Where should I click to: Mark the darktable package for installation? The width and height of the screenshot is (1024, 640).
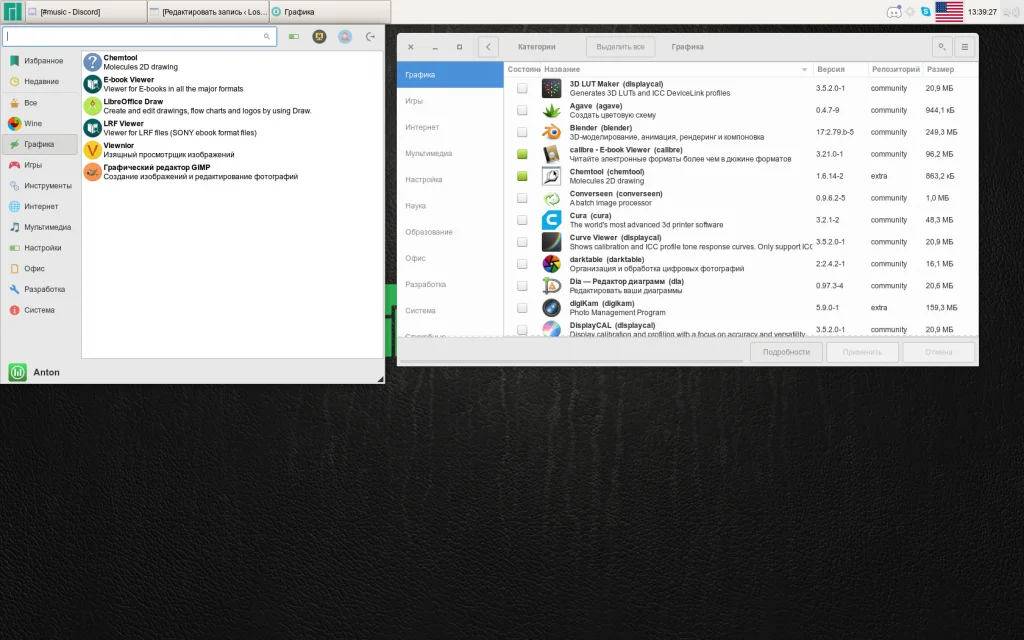[x=522, y=264]
